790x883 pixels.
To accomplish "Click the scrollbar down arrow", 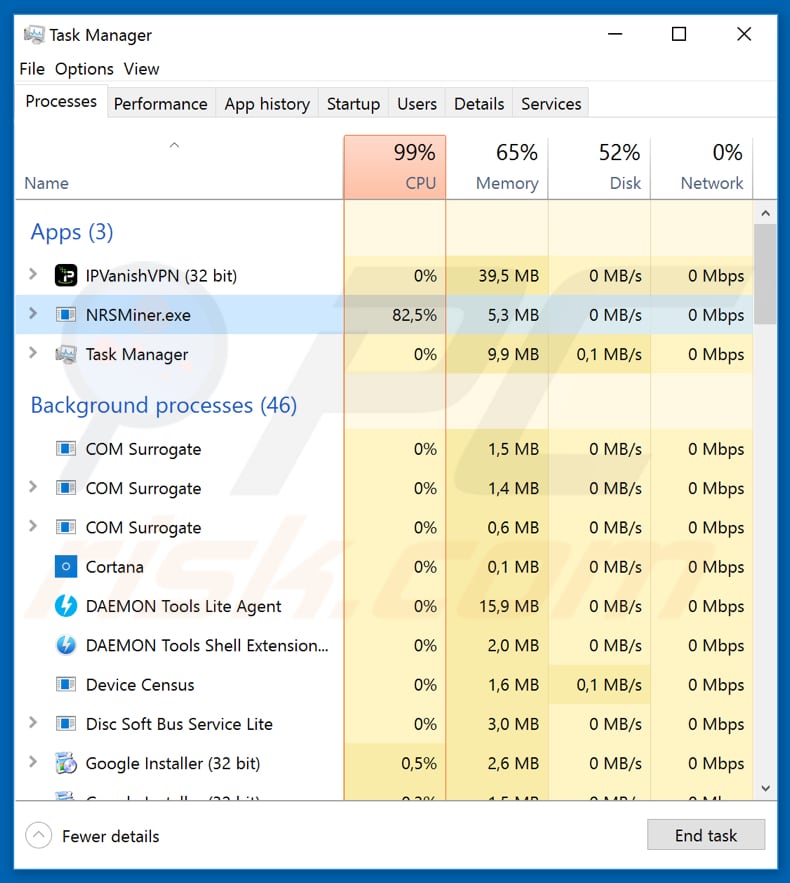I will [765, 788].
